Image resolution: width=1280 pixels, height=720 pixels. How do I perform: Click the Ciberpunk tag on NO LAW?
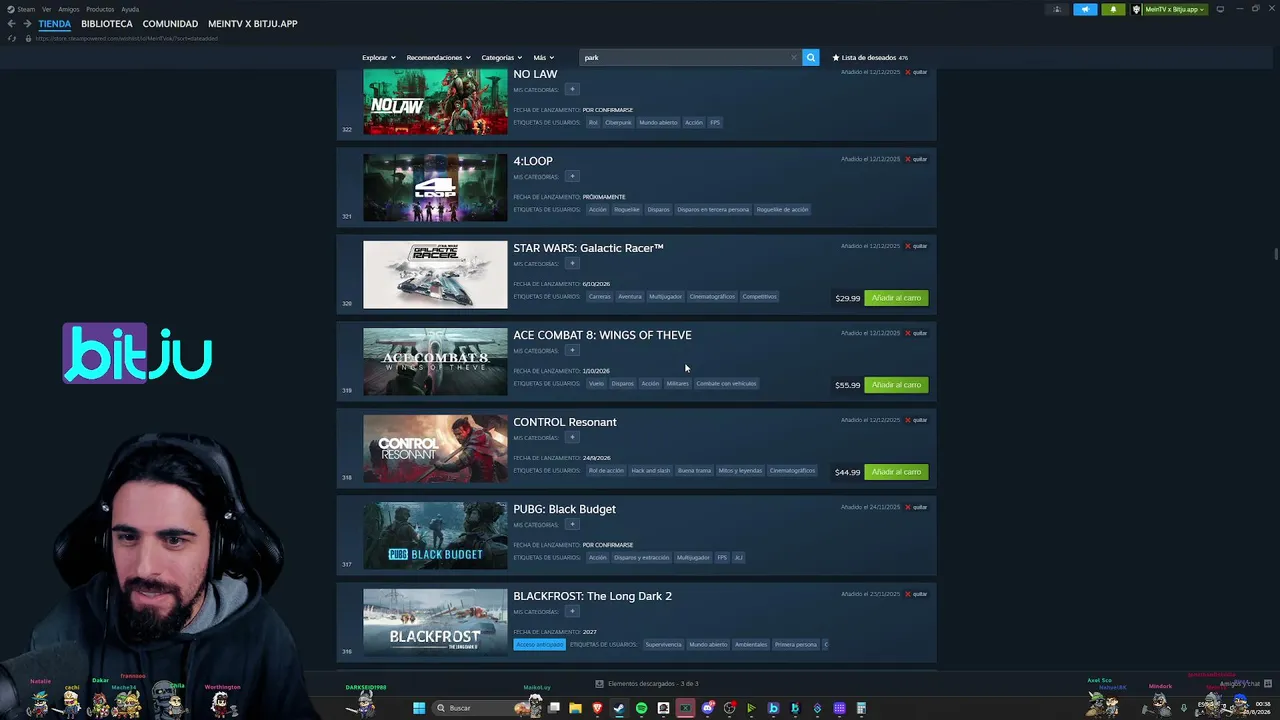coord(618,123)
